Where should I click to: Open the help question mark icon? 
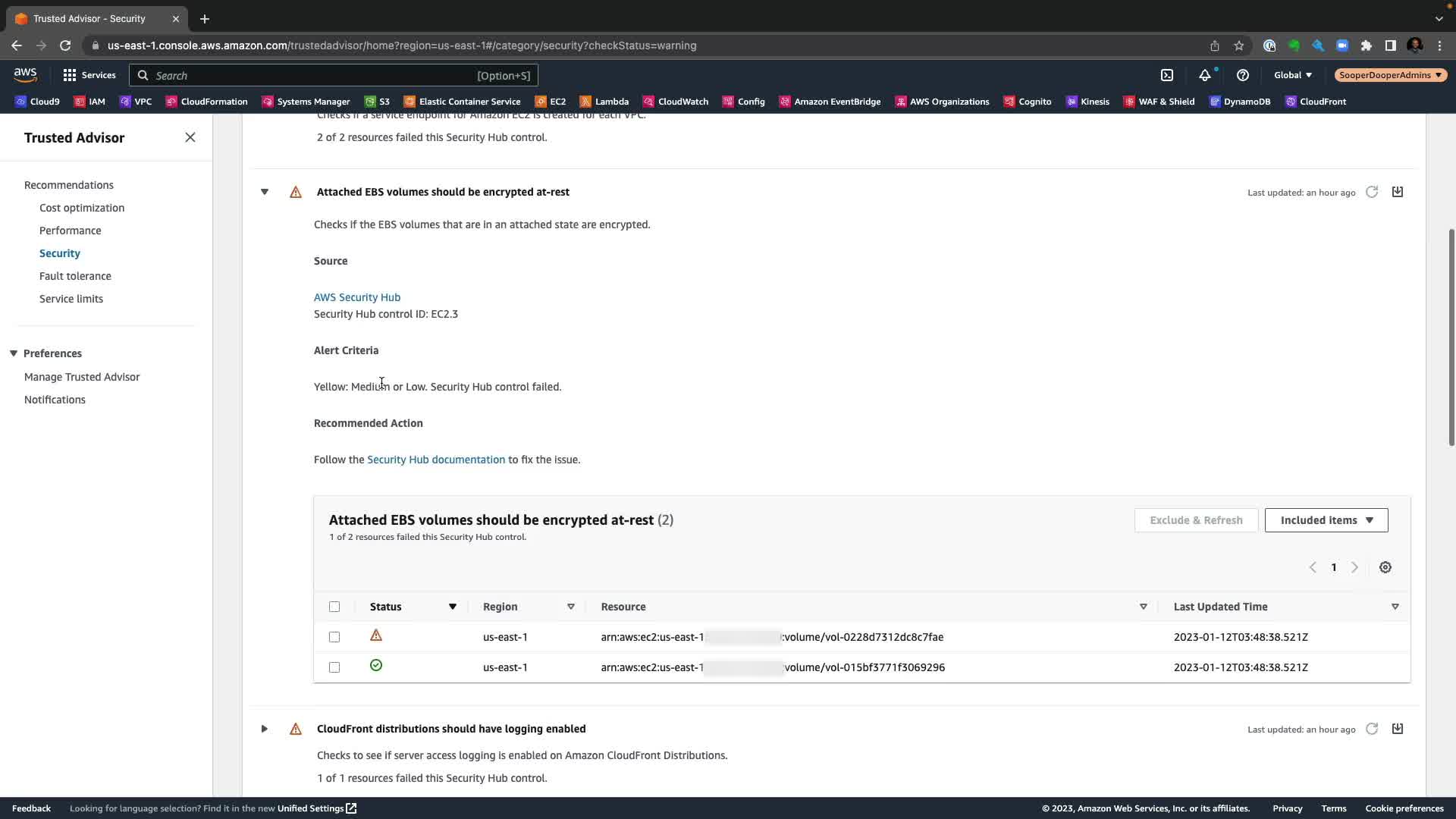click(x=1242, y=75)
